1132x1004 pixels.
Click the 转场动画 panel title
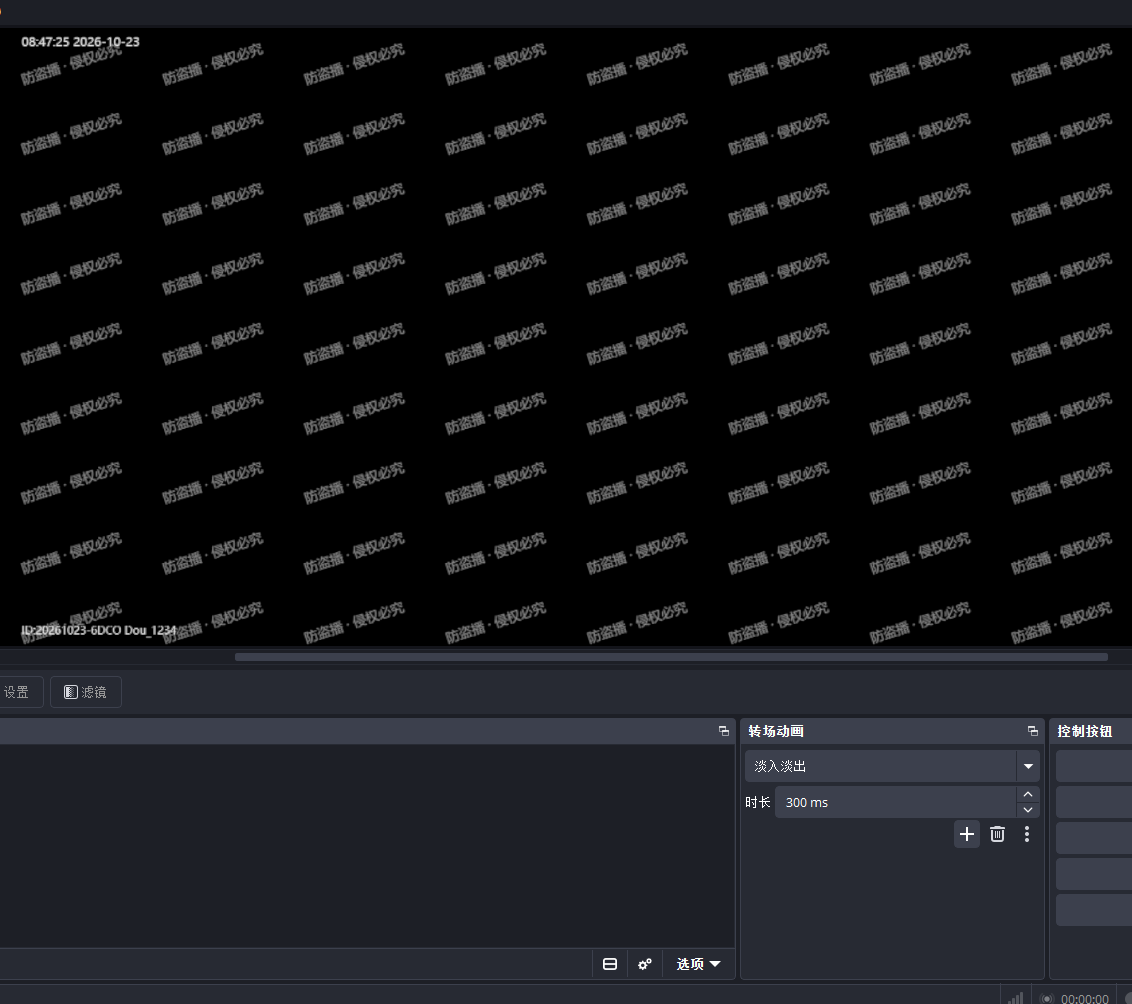[x=776, y=731]
